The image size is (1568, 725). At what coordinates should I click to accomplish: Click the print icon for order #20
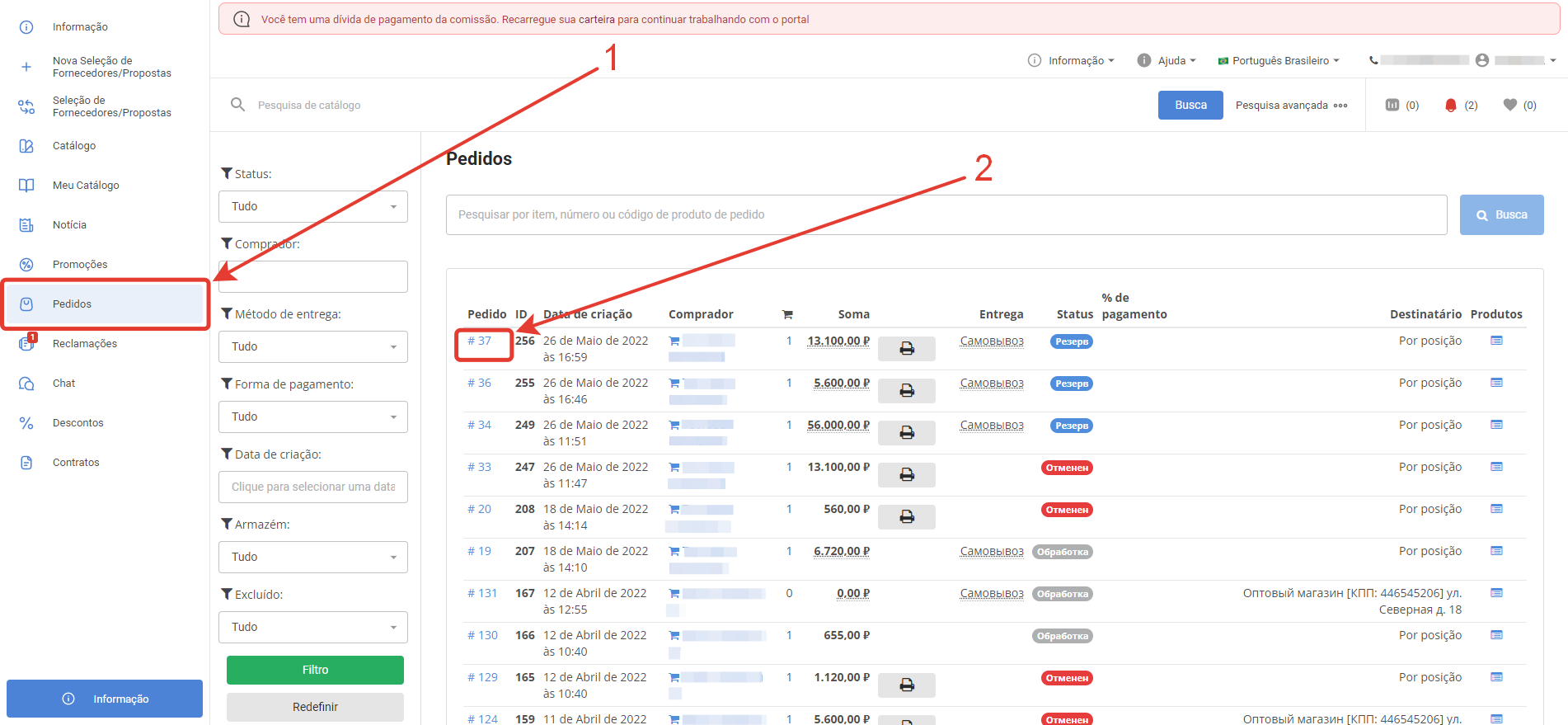tap(906, 517)
